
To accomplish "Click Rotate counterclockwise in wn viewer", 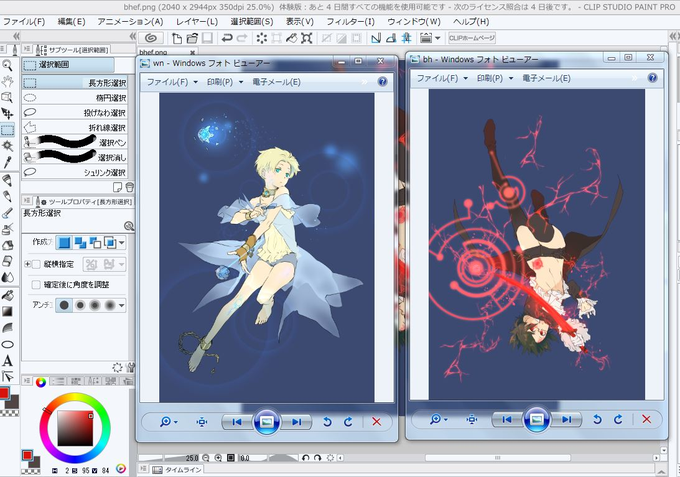I will pos(327,421).
